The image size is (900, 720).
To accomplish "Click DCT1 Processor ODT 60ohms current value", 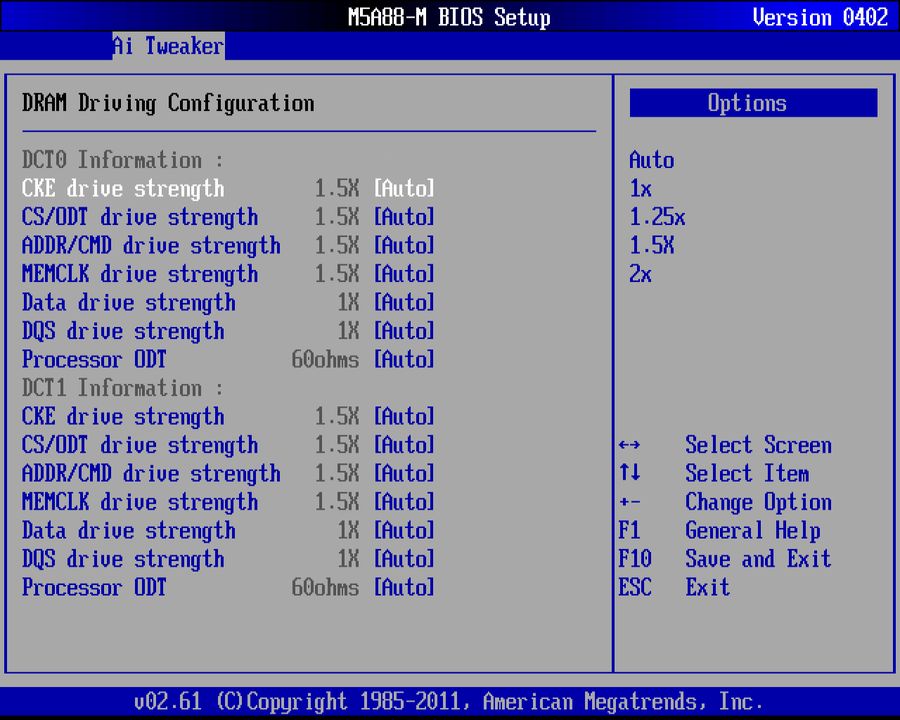I will click(x=325, y=587).
